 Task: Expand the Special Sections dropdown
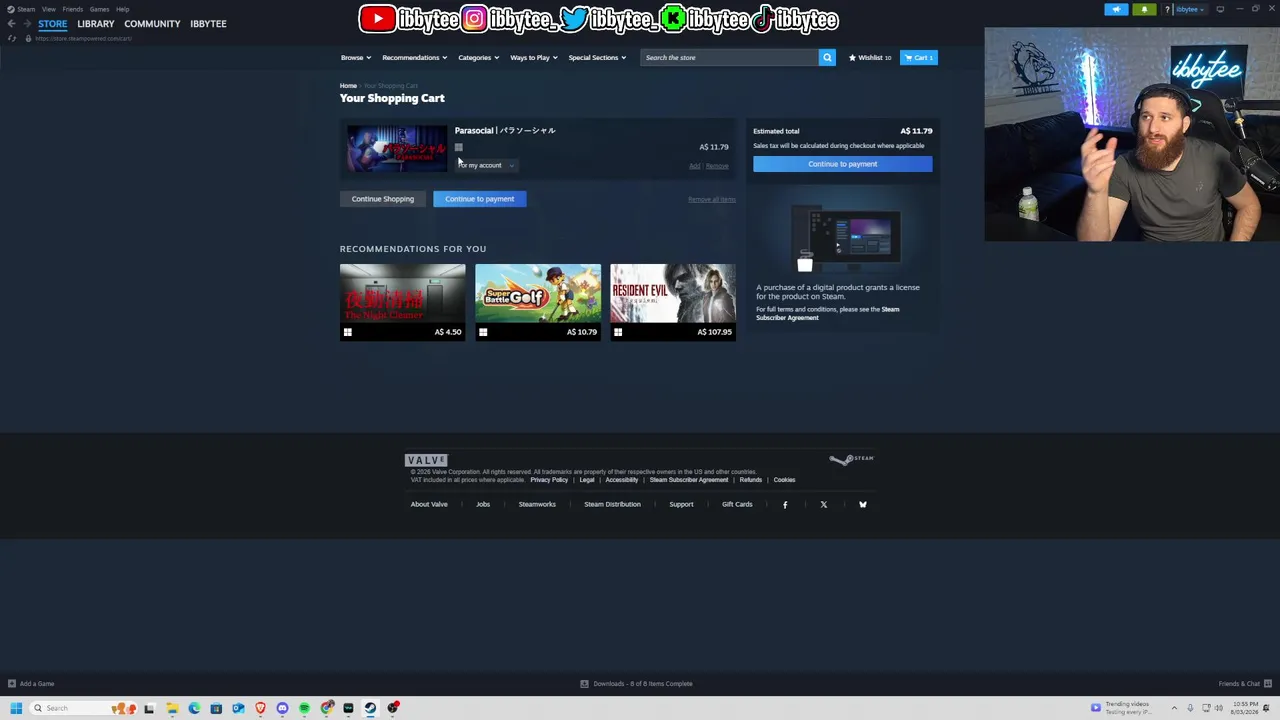pos(597,58)
